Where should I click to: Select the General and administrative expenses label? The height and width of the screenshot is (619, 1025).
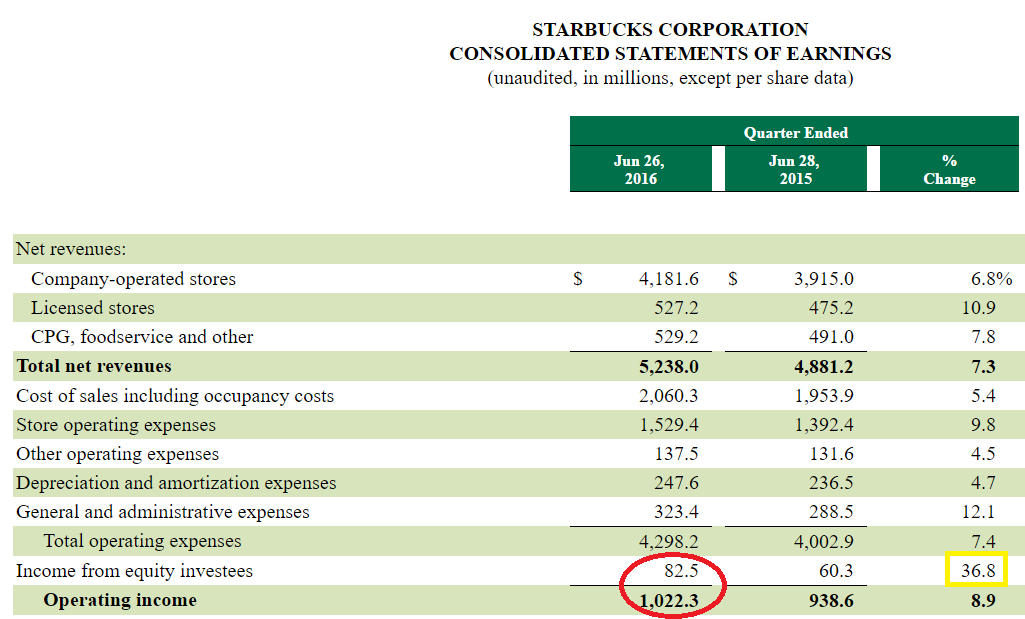[163, 512]
